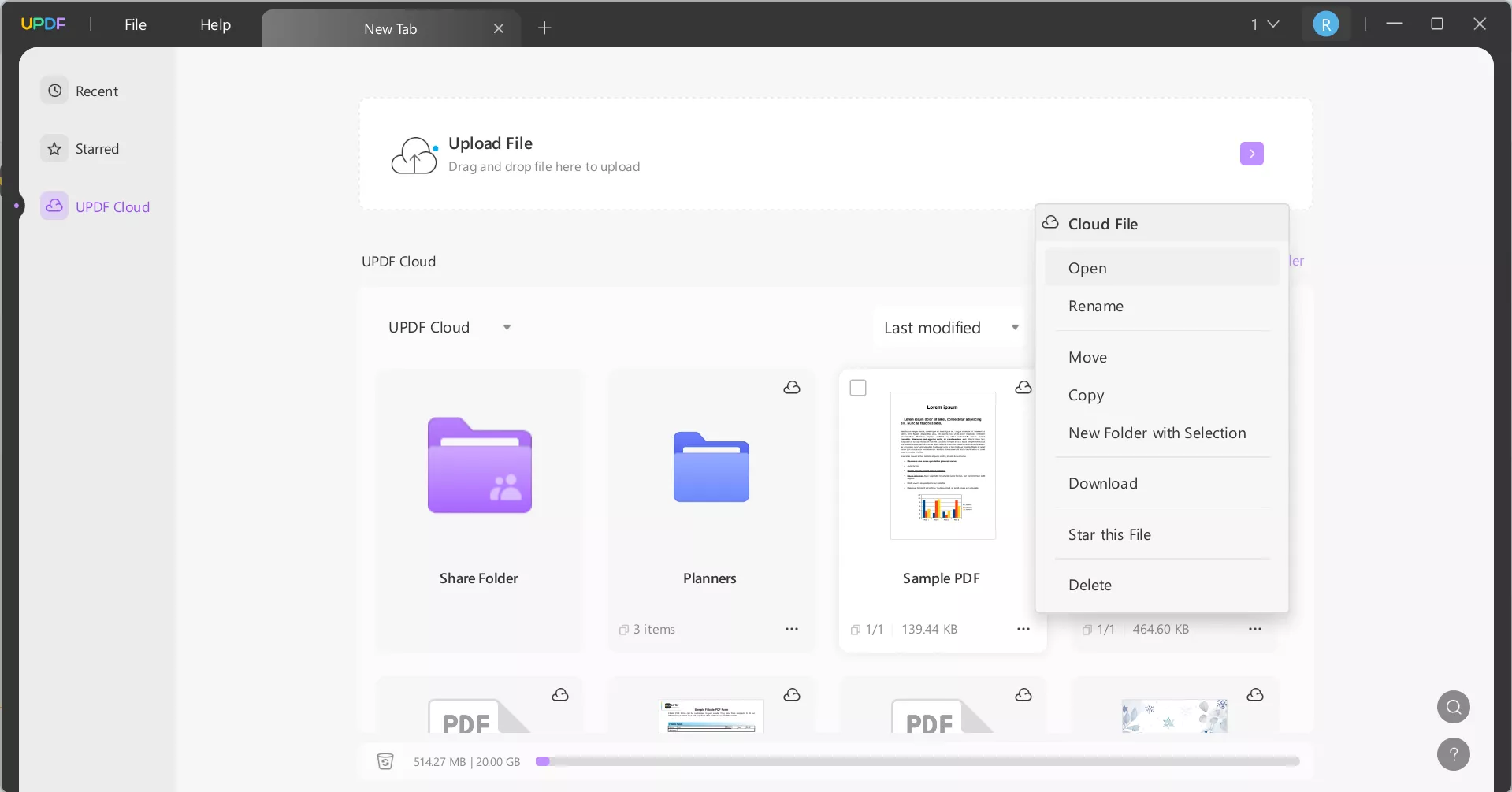
Task: Click the 464.60 KB file size
Action: [x=1161, y=630]
